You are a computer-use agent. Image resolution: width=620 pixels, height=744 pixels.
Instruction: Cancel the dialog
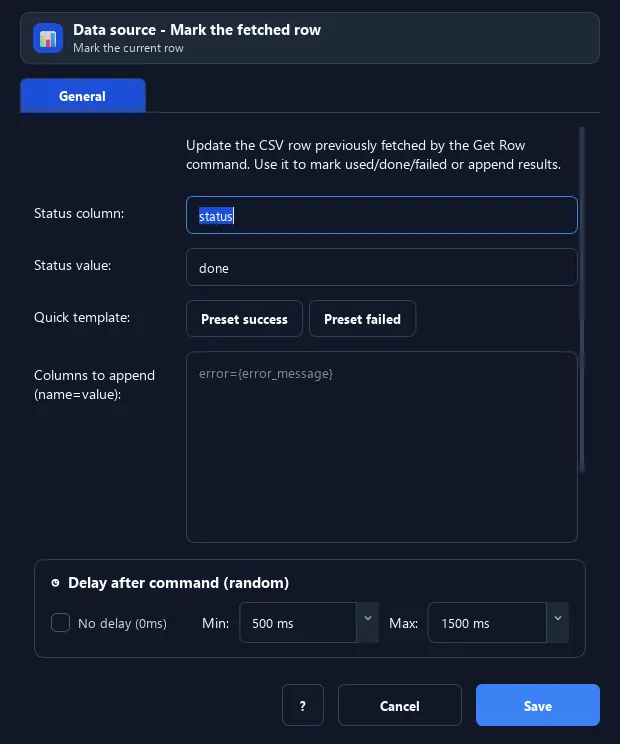399,705
